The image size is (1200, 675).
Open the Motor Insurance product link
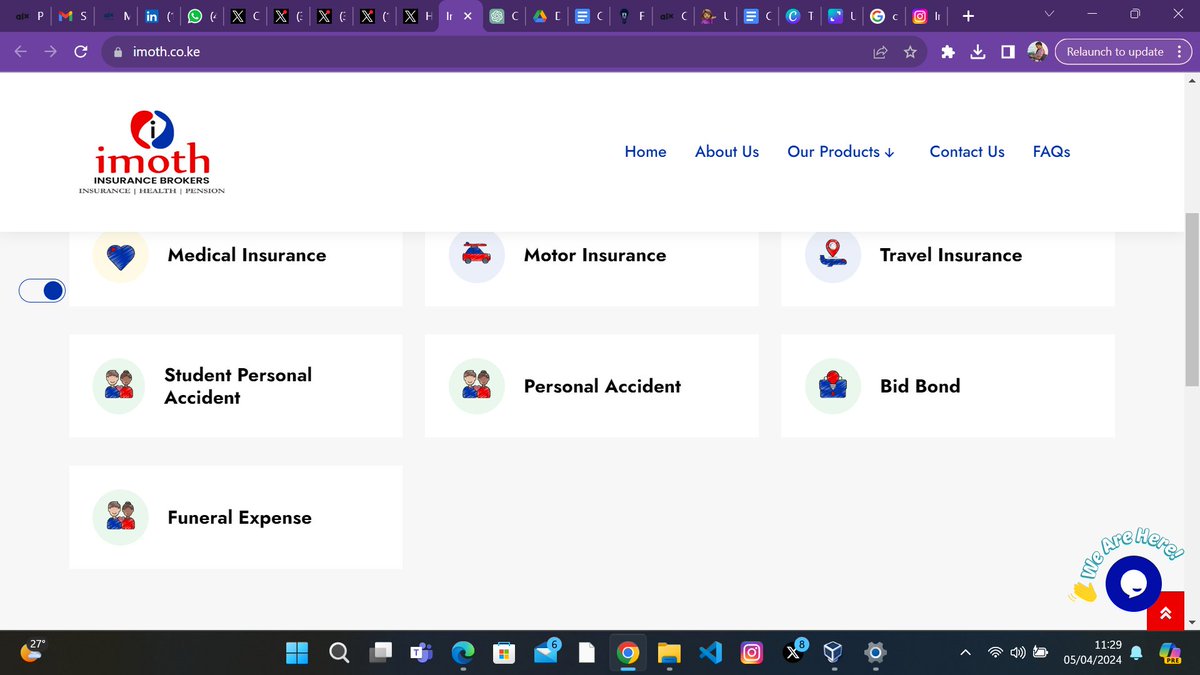[595, 255]
